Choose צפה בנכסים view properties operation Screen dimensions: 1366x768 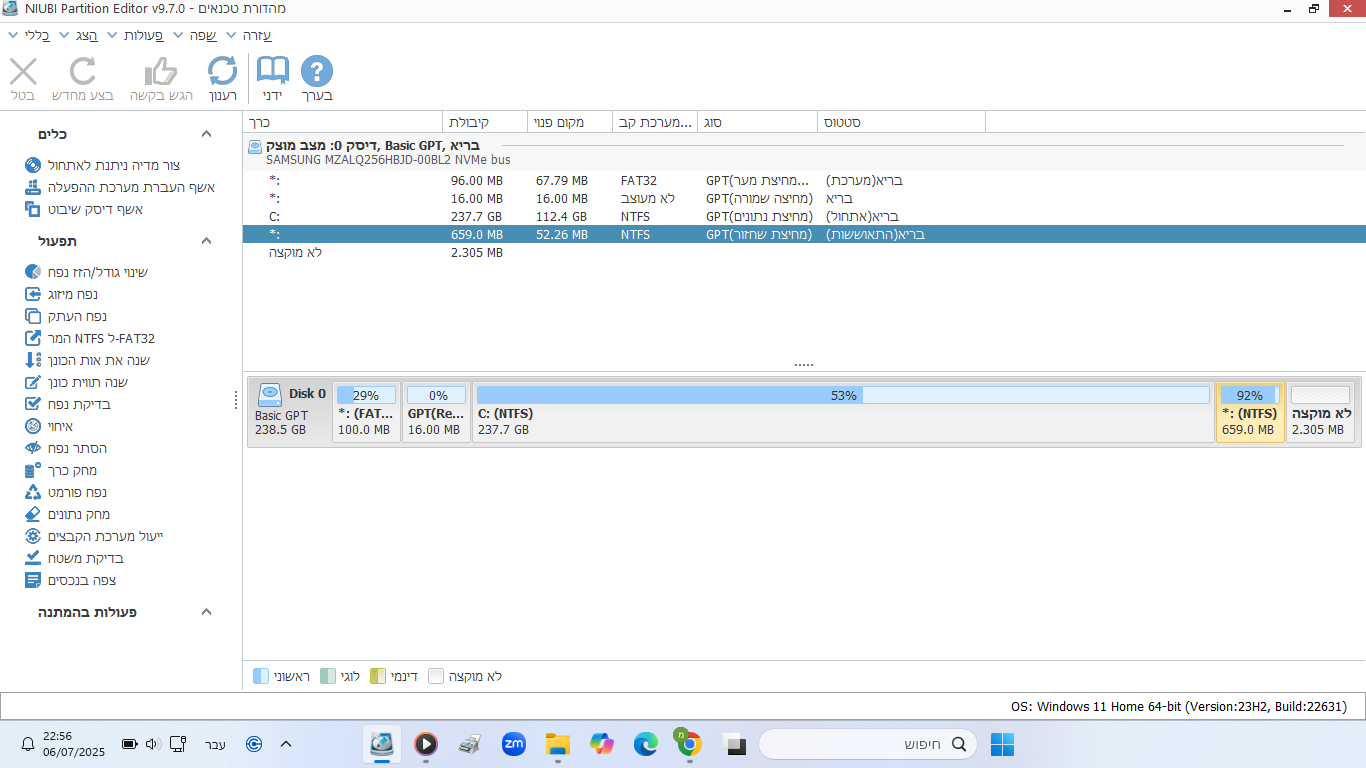coord(70,580)
